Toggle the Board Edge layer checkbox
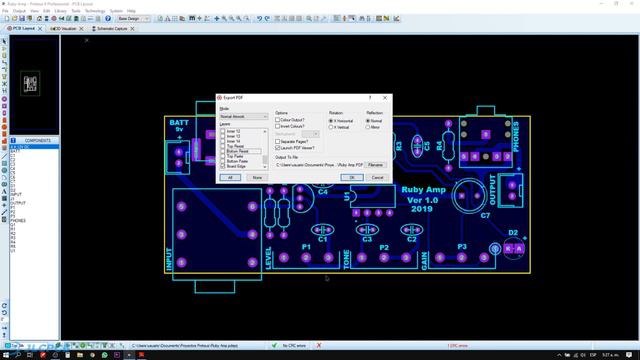The height and width of the screenshot is (360, 640). [223, 167]
